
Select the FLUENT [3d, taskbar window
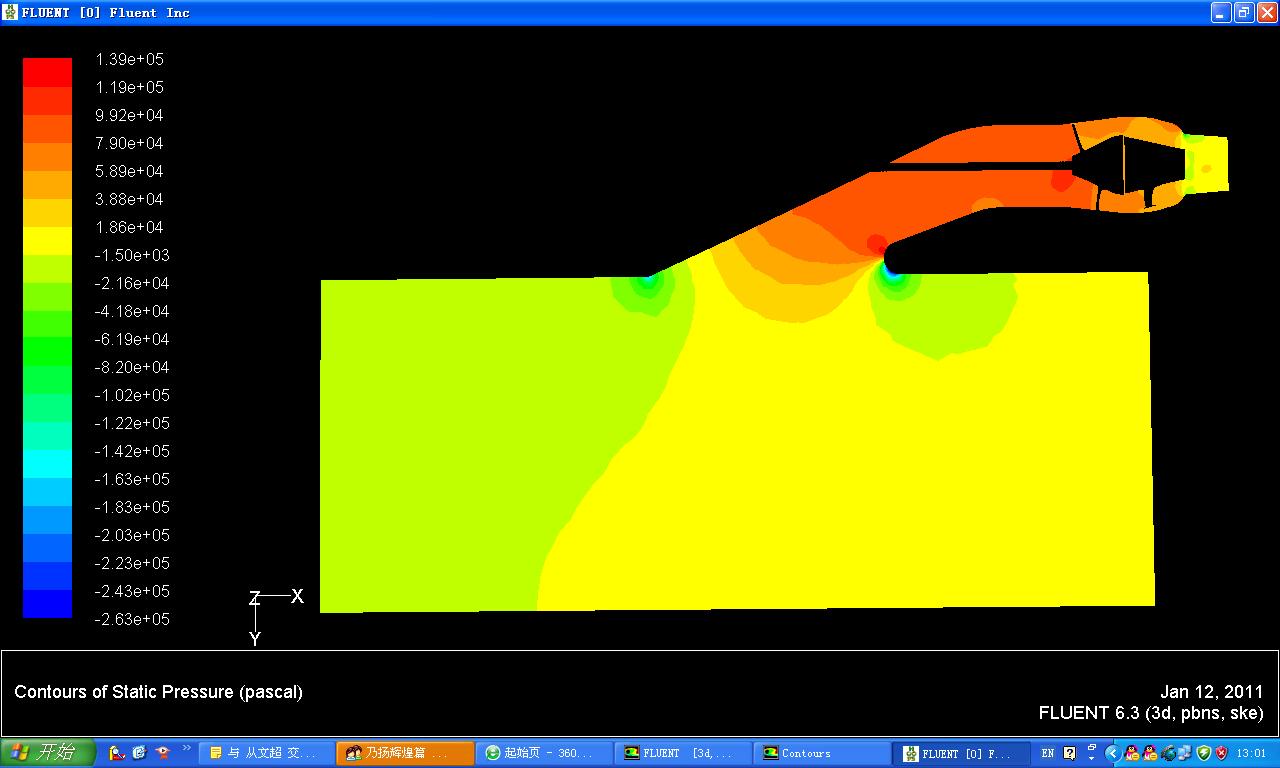683,753
